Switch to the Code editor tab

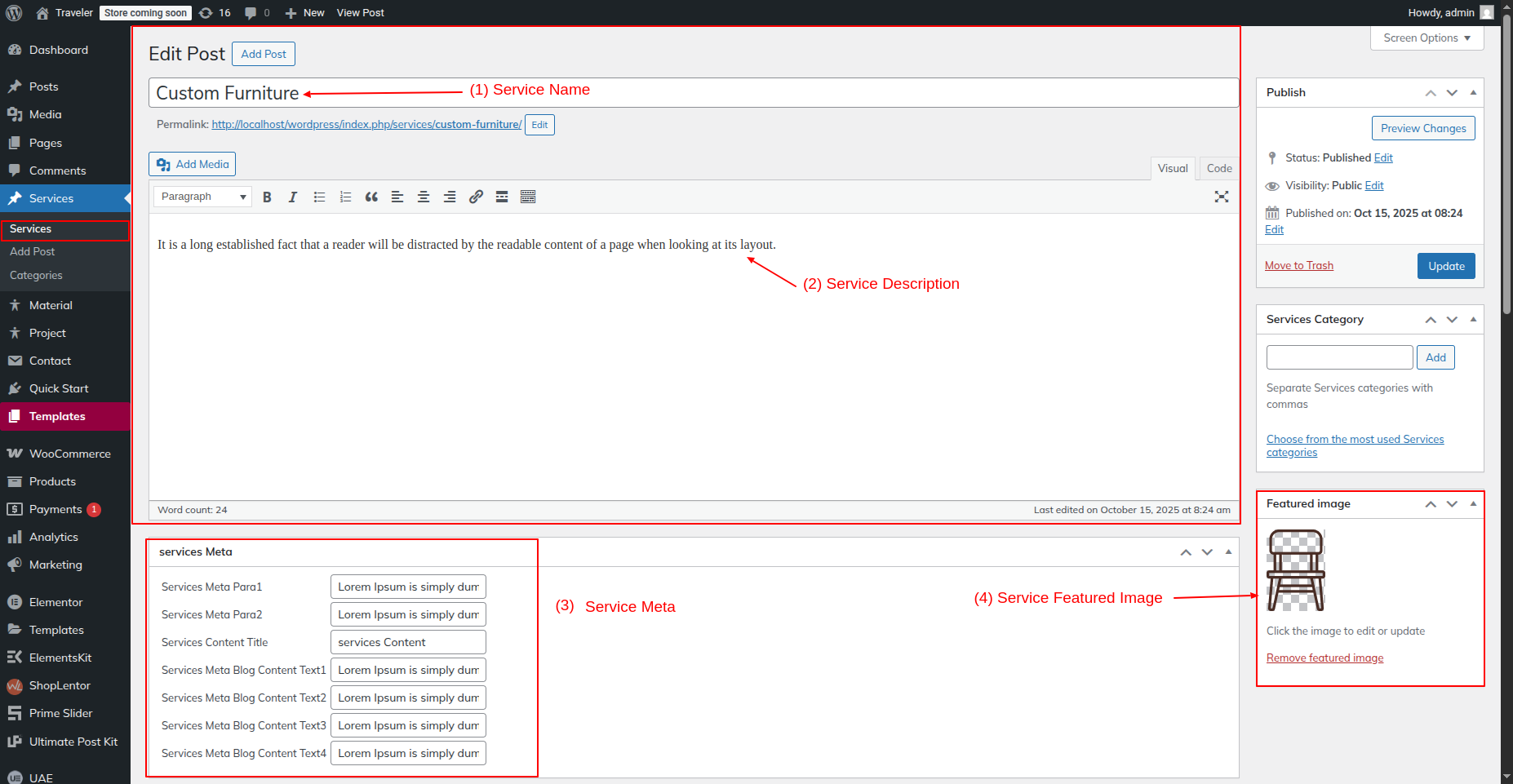pos(1218,168)
